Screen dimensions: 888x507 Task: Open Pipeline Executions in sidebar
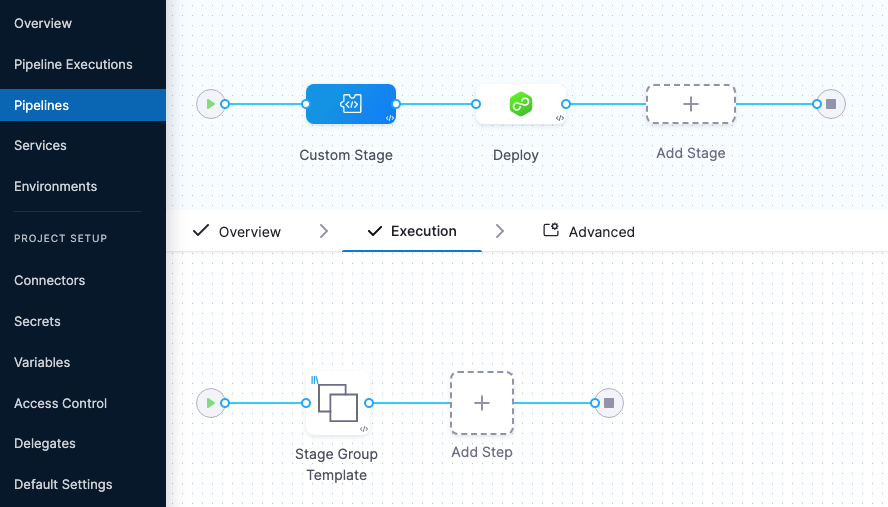(73, 64)
